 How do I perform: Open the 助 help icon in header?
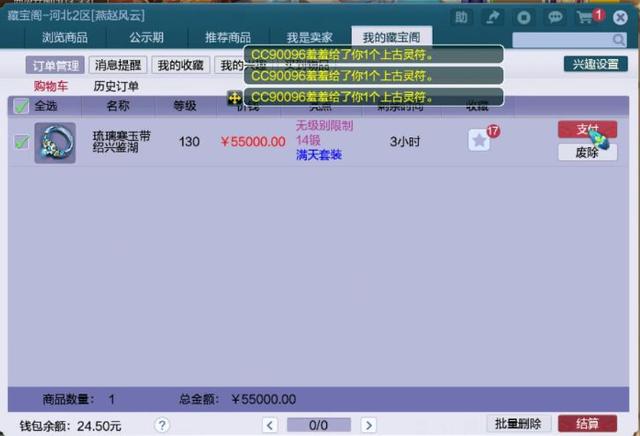click(x=461, y=18)
